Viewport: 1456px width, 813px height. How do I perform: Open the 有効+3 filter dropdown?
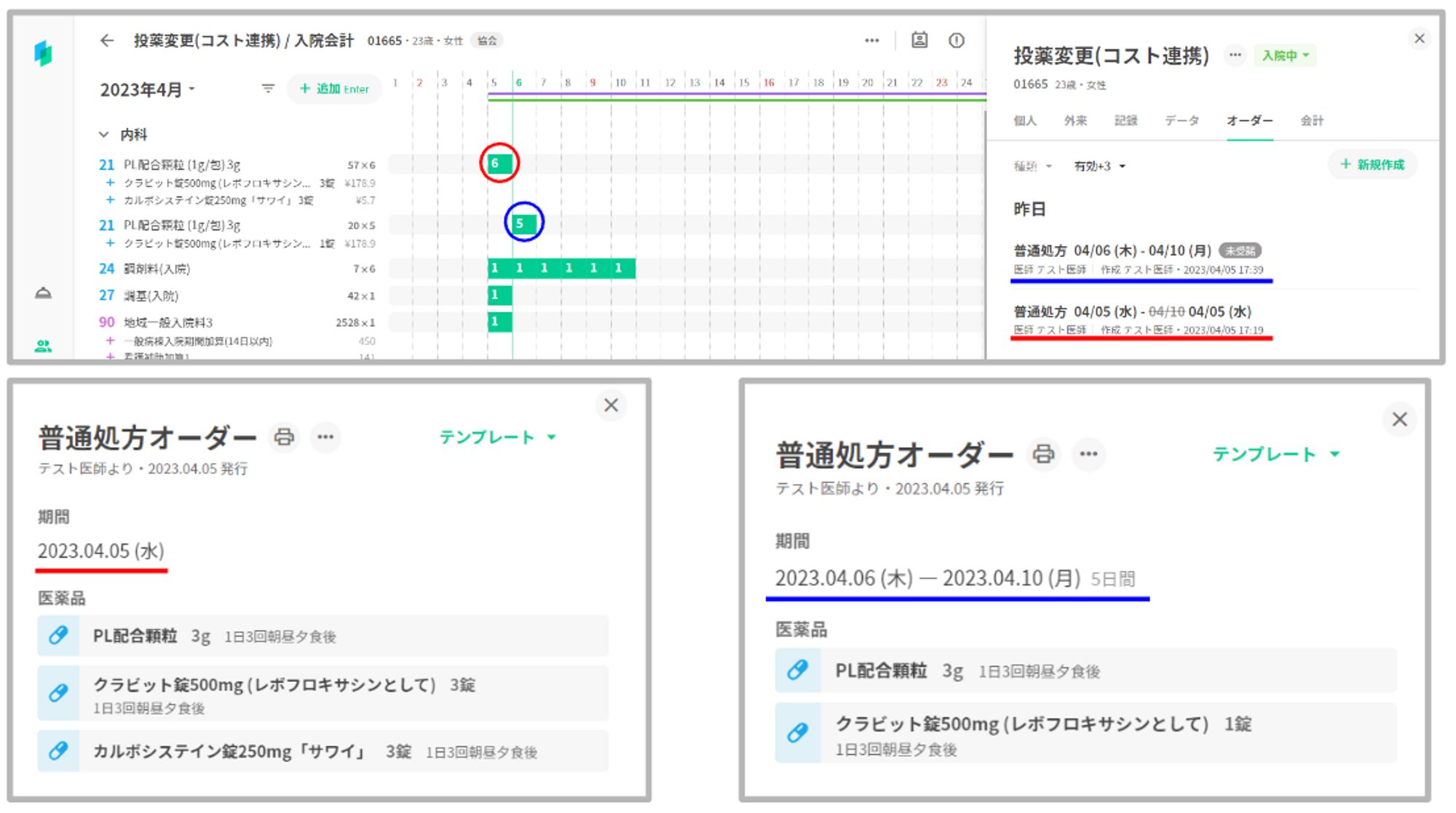coord(1099,167)
